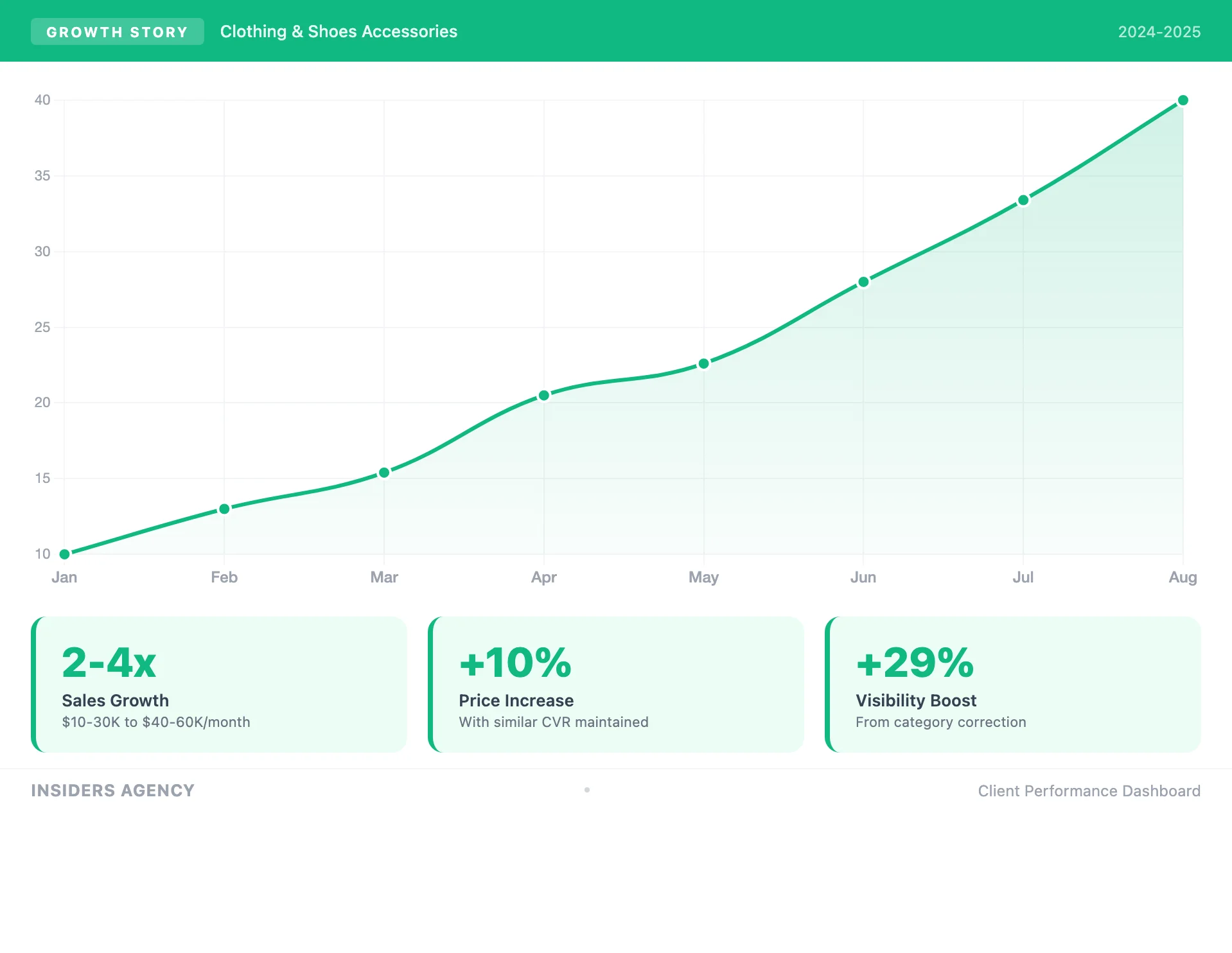
Task: Select the July data point marker
Action: point(1023,200)
